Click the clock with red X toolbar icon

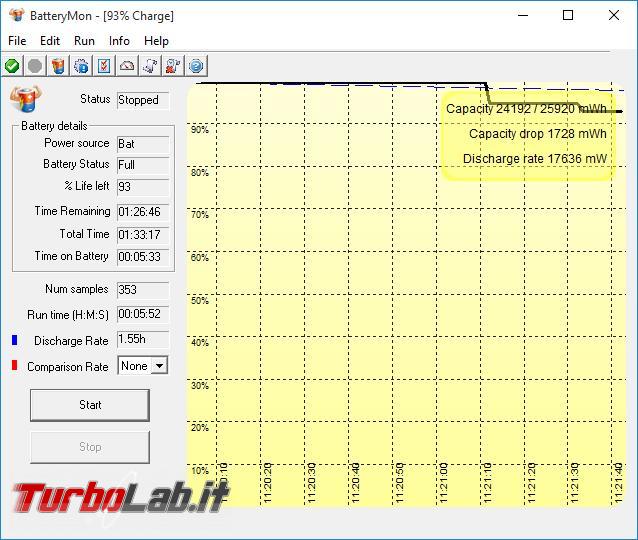173,66
